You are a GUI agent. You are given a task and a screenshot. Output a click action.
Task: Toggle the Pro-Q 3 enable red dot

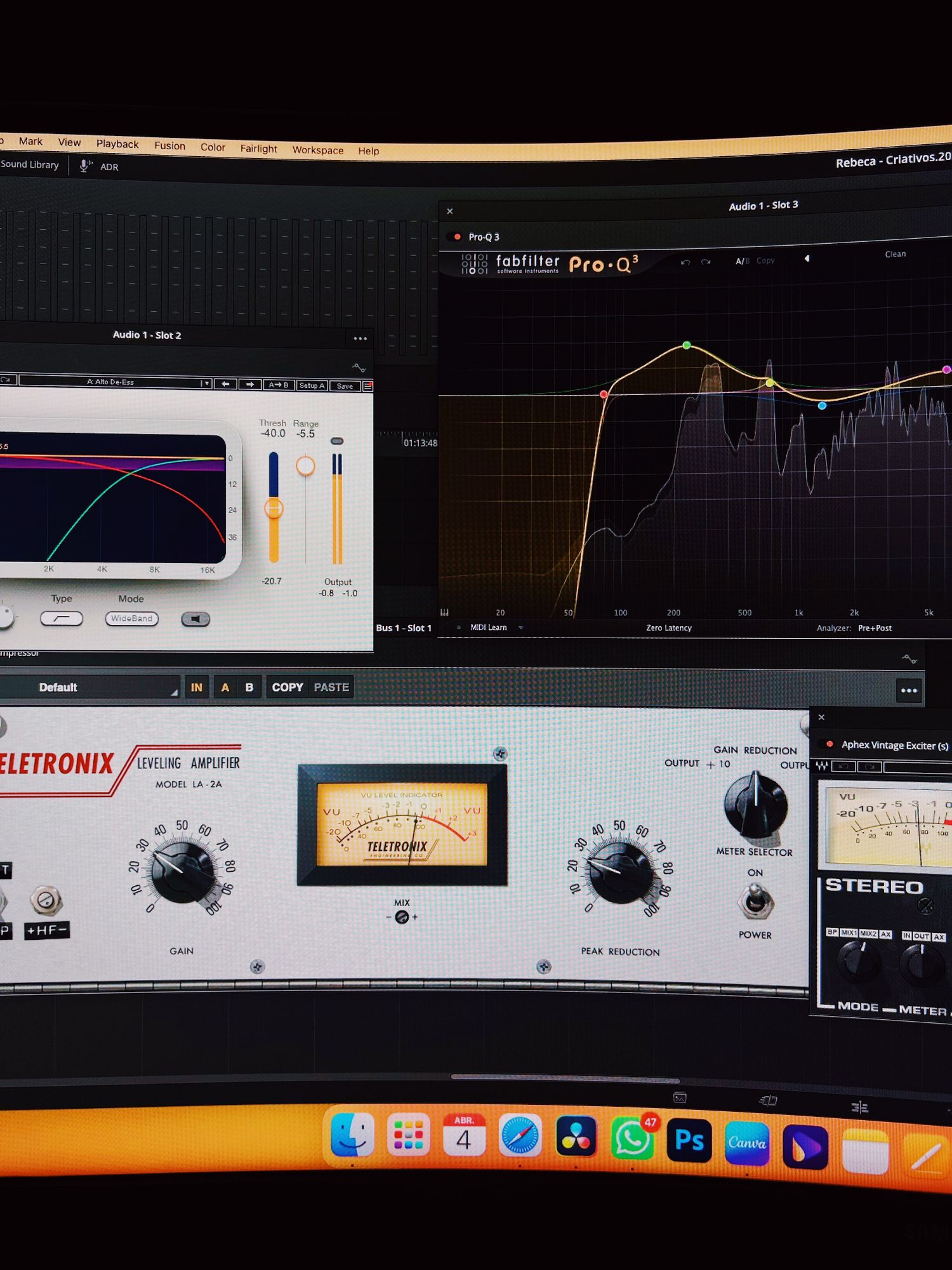[457, 237]
